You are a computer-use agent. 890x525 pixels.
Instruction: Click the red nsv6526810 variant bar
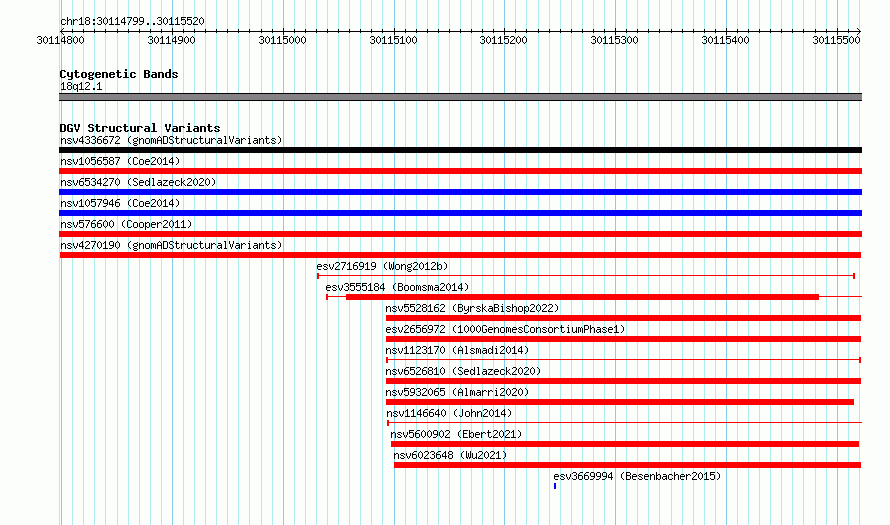tap(623, 381)
